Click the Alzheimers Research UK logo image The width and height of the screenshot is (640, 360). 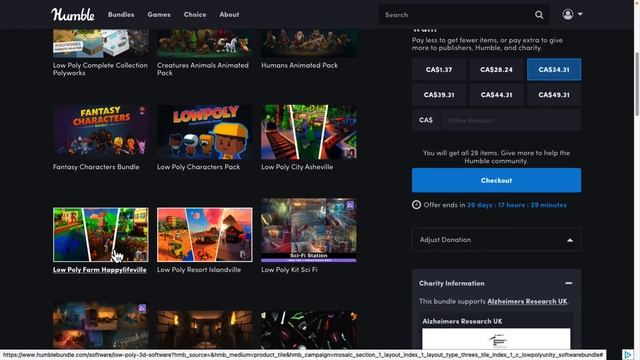point(496,339)
